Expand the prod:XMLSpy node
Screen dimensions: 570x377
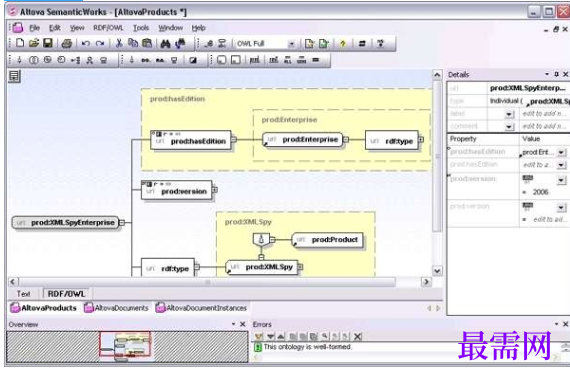300,267
